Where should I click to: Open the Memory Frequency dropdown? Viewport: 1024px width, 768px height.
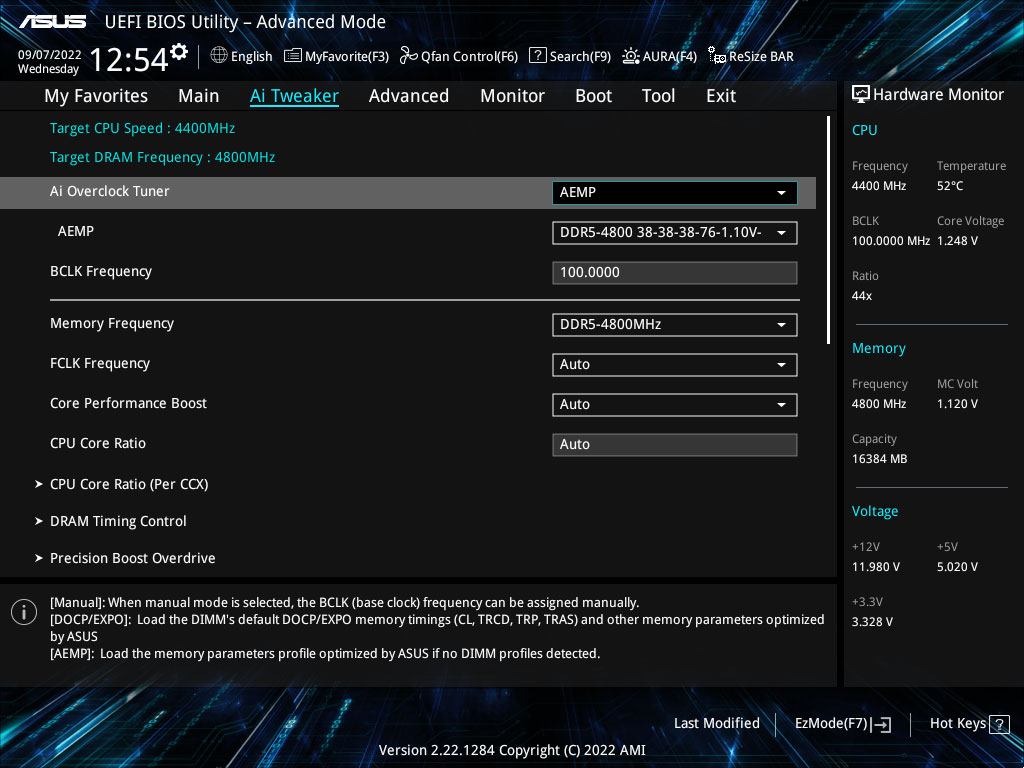point(674,324)
